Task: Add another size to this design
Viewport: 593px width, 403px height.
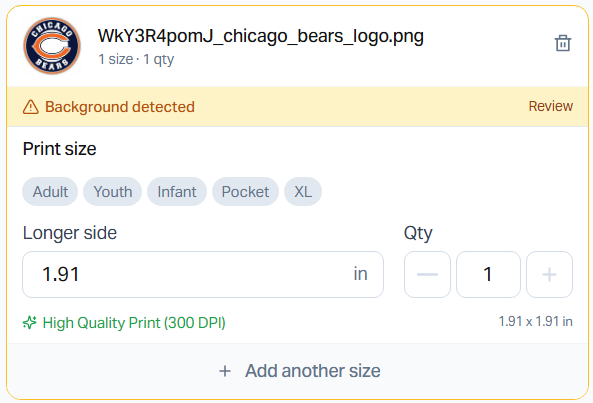Action: coord(297,371)
